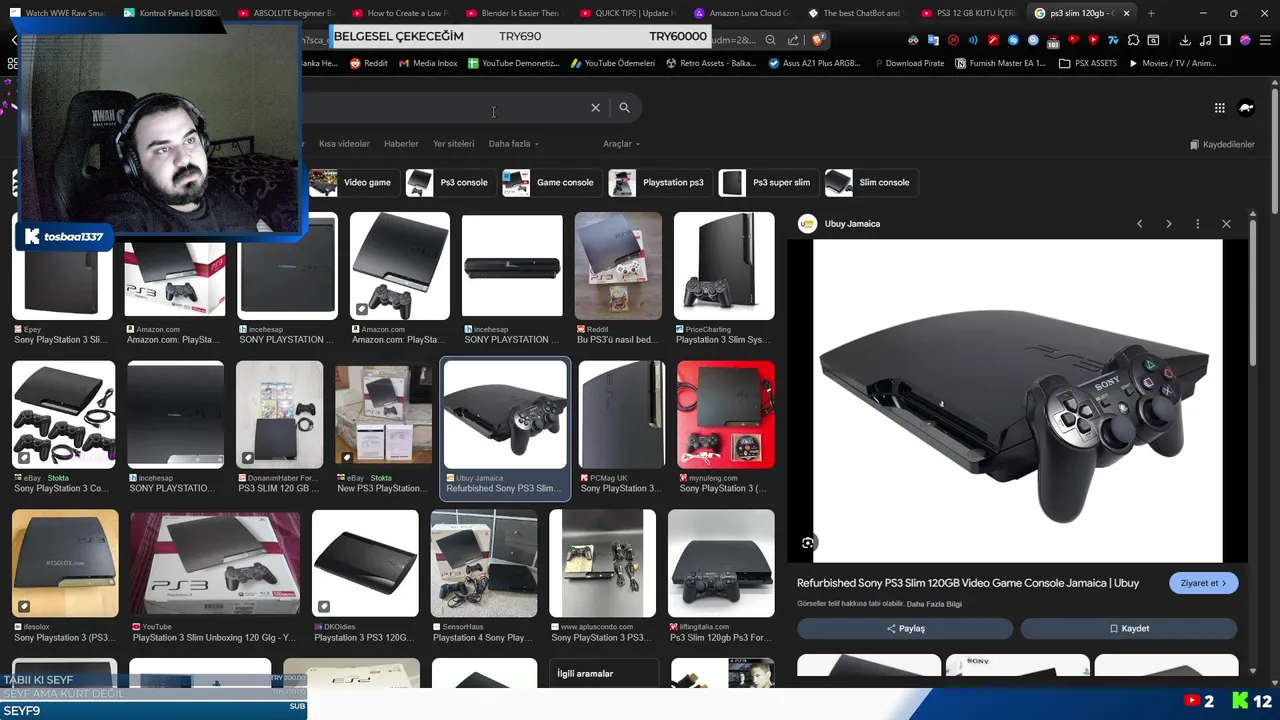Open browser Downloads arrow icon

tap(1185, 40)
